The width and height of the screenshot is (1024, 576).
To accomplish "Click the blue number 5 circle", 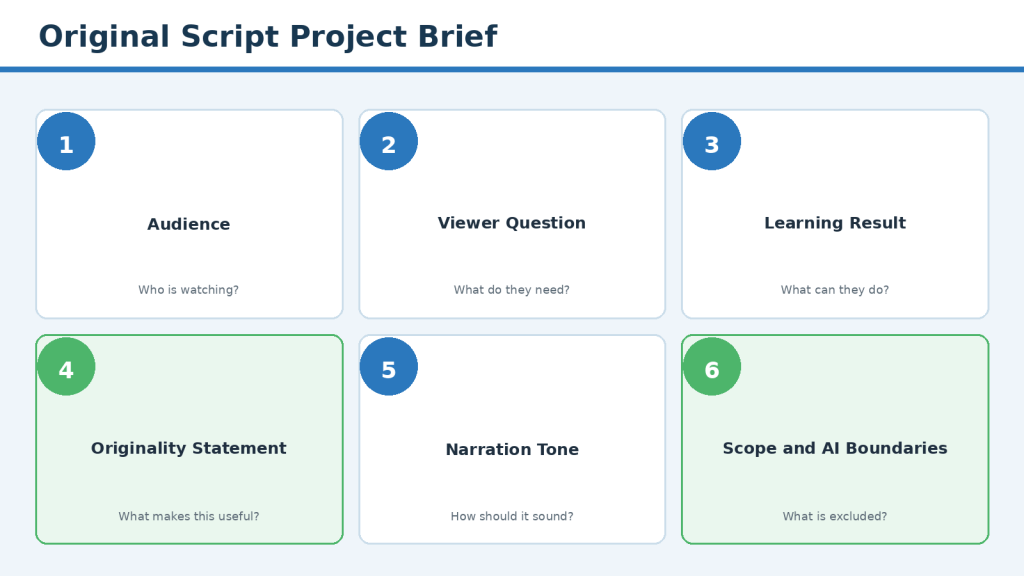I will (x=389, y=366).
